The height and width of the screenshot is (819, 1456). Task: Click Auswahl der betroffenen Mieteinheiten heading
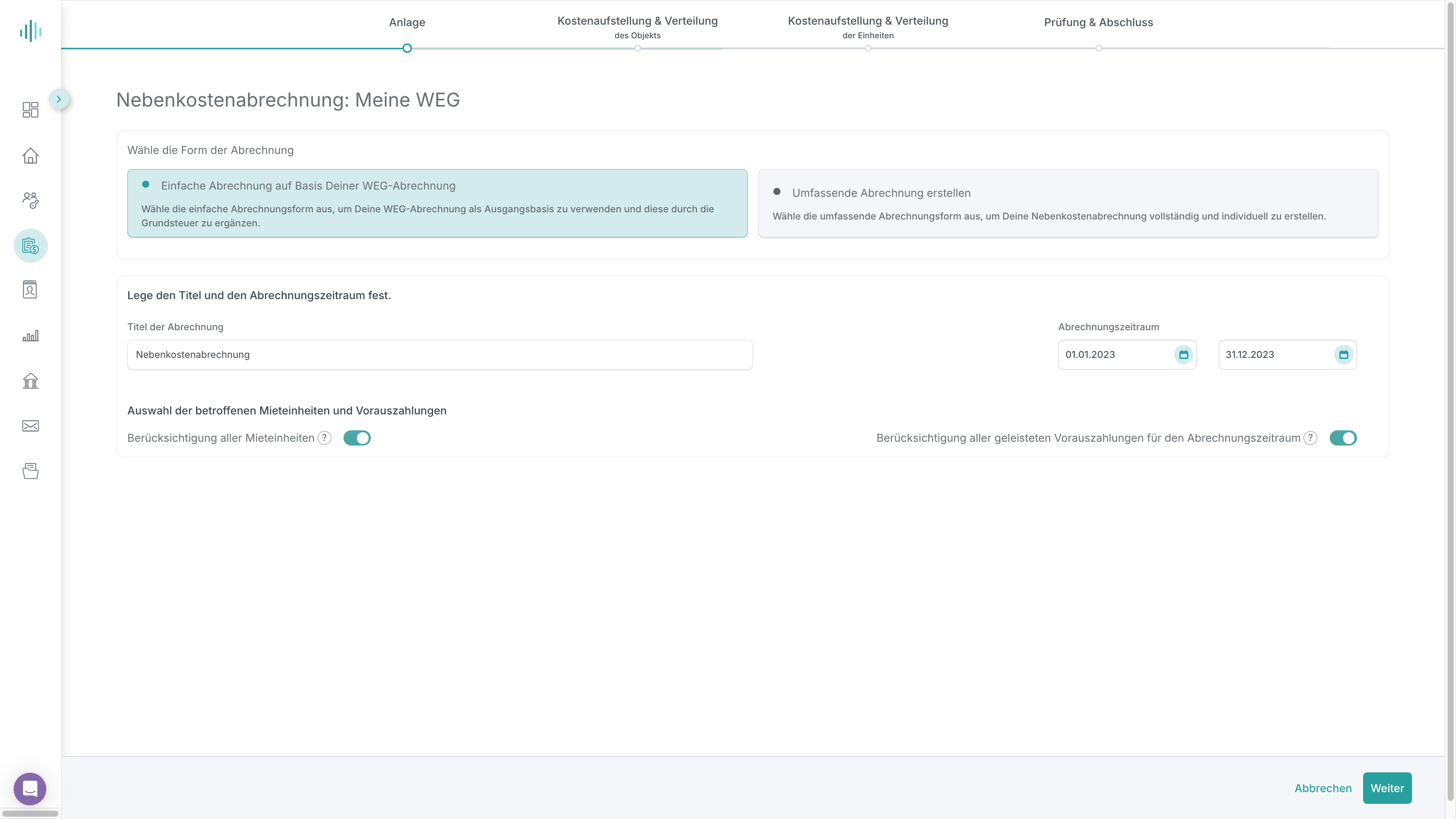click(287, 411)
